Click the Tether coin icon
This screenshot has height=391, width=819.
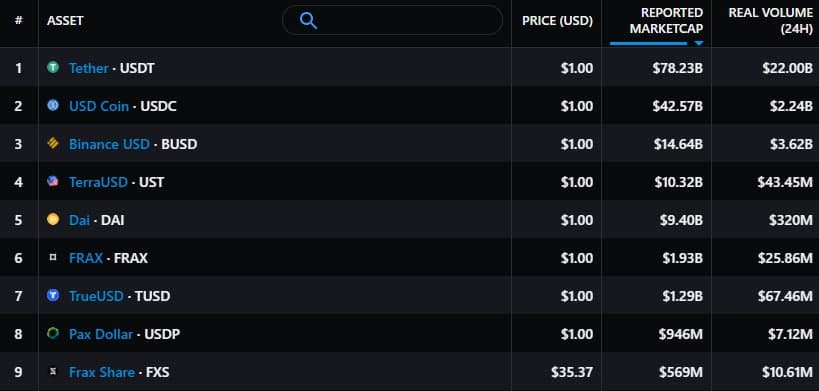click(x=53, y=67)
